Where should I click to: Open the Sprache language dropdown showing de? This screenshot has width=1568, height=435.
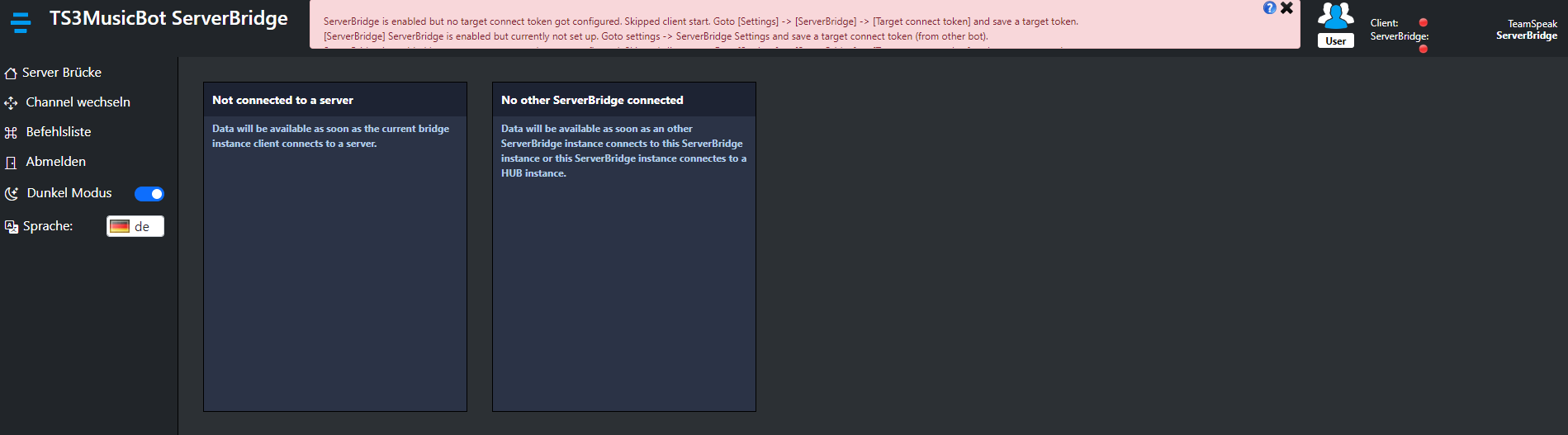point(135,226)
